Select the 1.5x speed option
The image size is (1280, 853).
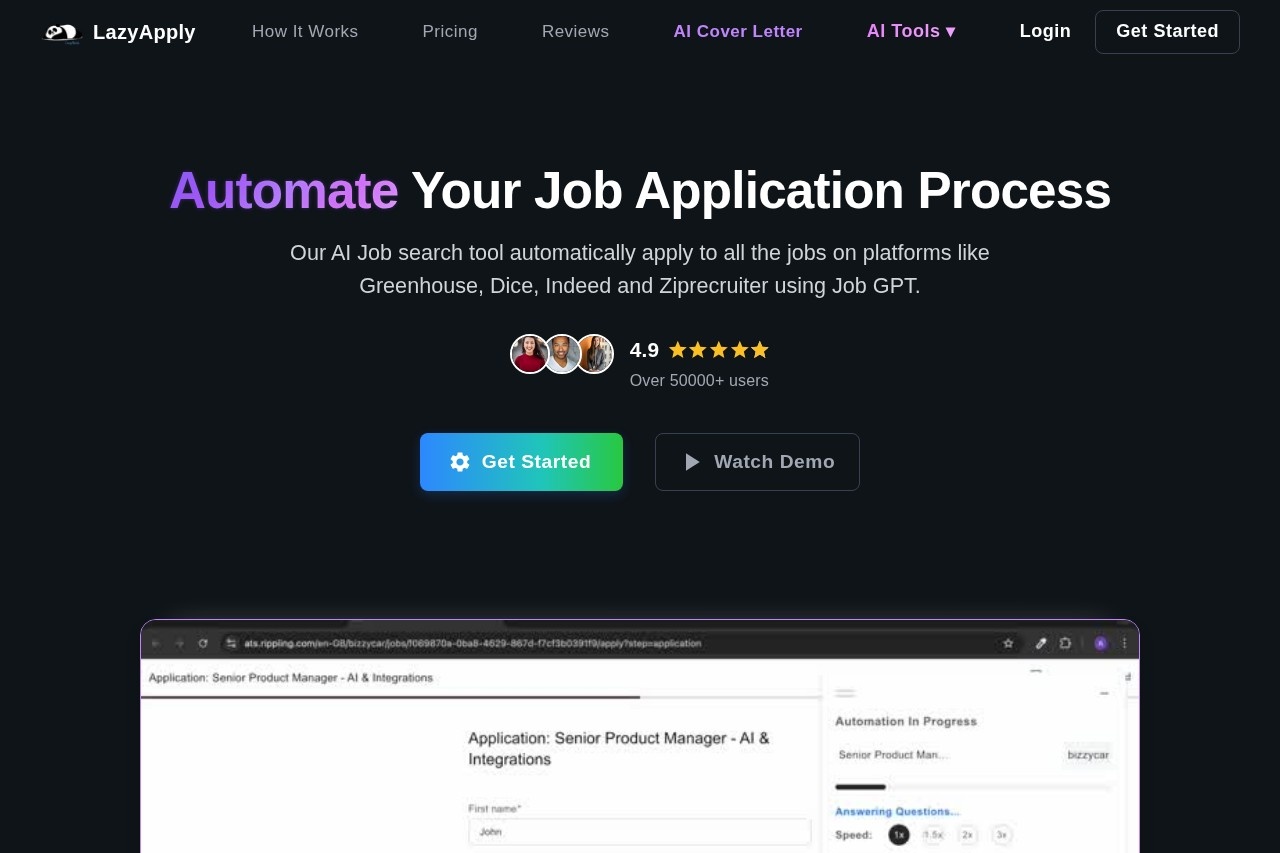coord(933,835)
